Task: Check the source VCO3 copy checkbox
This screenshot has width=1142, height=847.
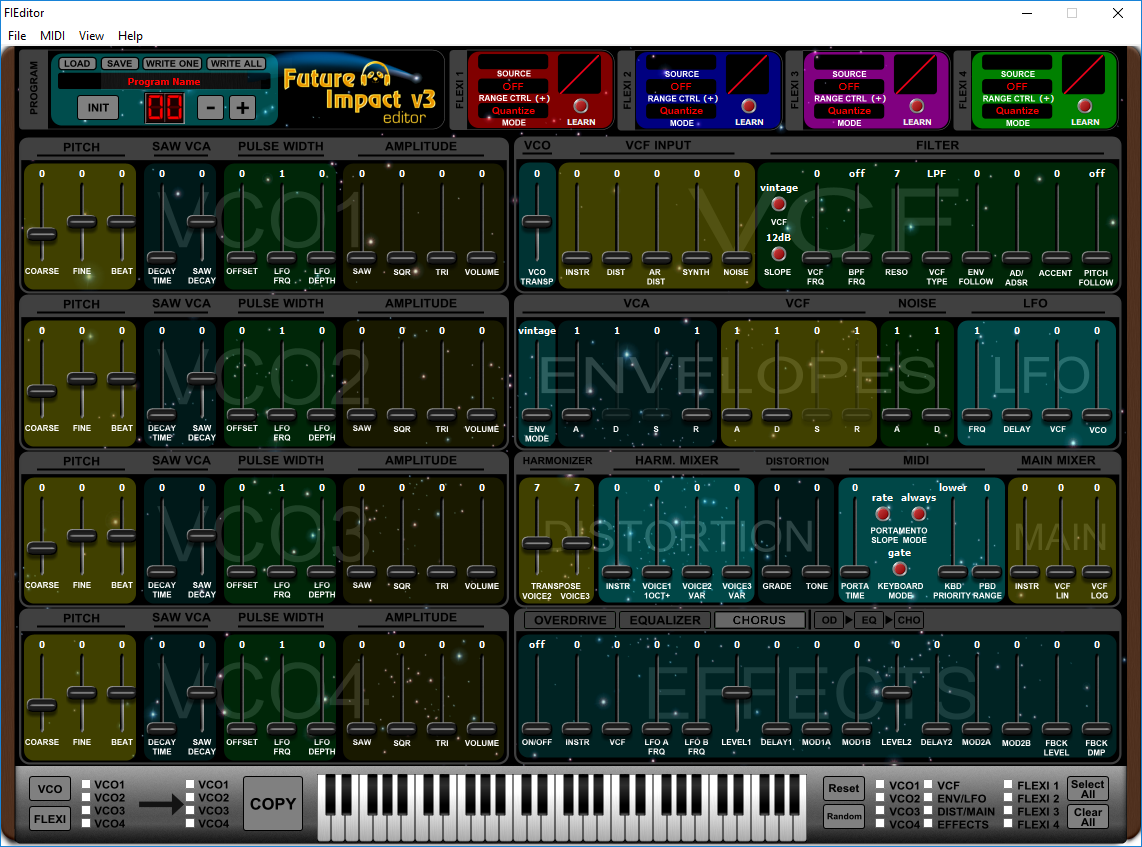Action: (86, 811)
